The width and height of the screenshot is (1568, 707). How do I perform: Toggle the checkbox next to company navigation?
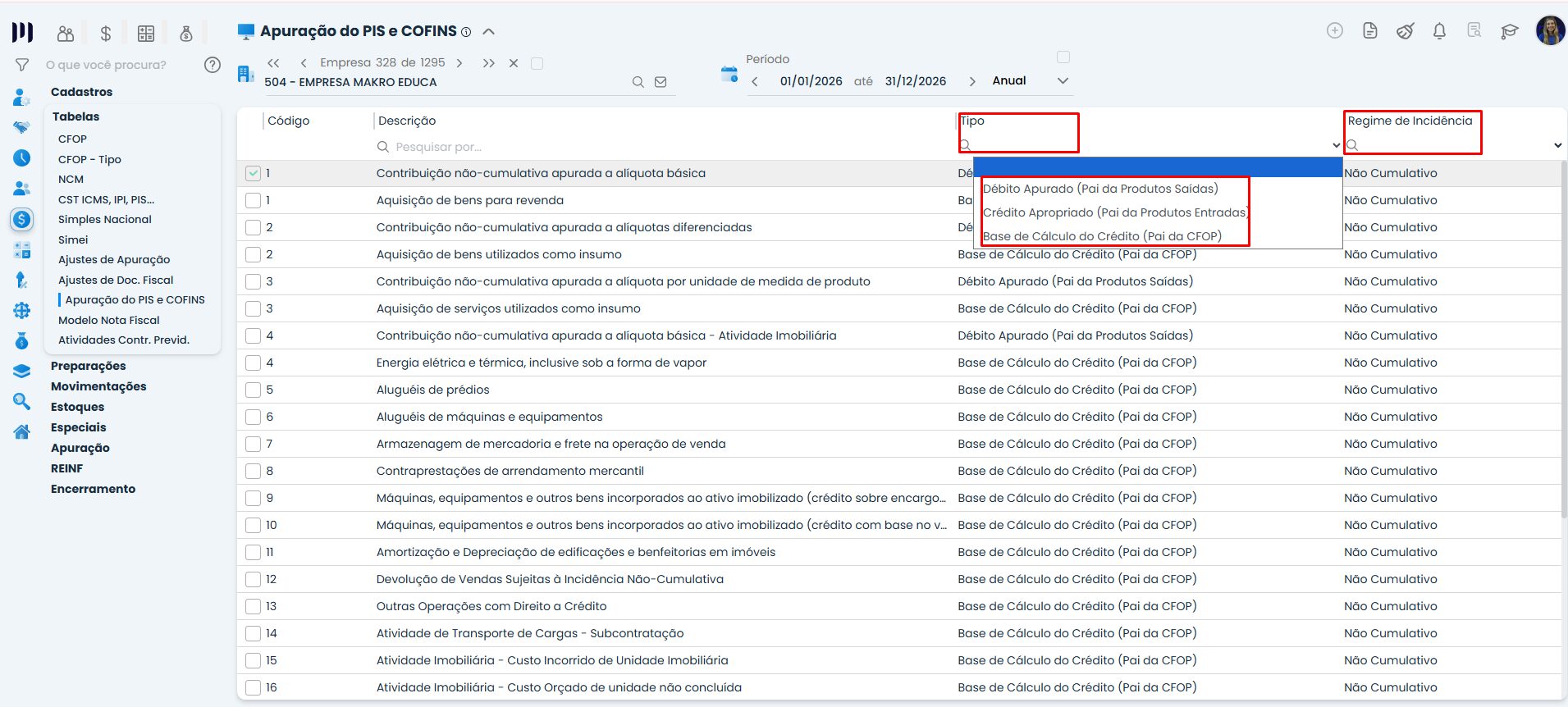tap(537, 63)
